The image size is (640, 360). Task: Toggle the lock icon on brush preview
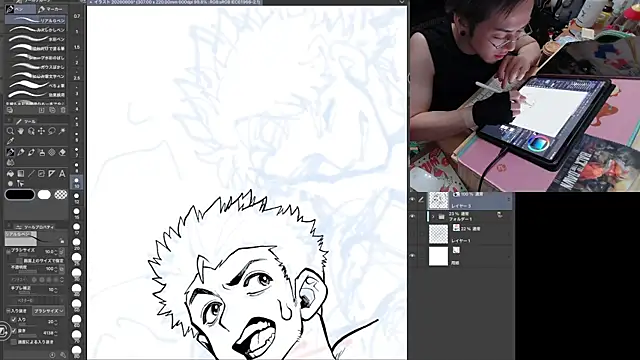click(x=61, y=241)
